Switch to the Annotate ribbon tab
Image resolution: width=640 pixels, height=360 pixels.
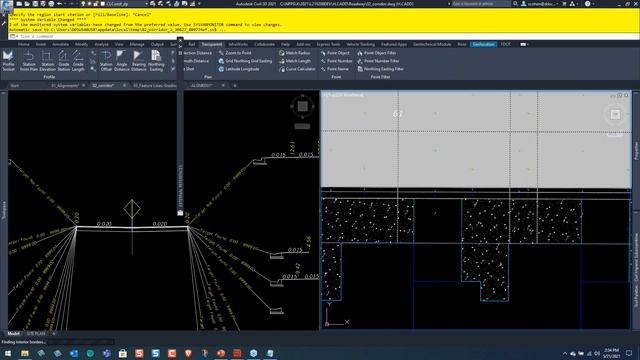[x=60, y=44]
